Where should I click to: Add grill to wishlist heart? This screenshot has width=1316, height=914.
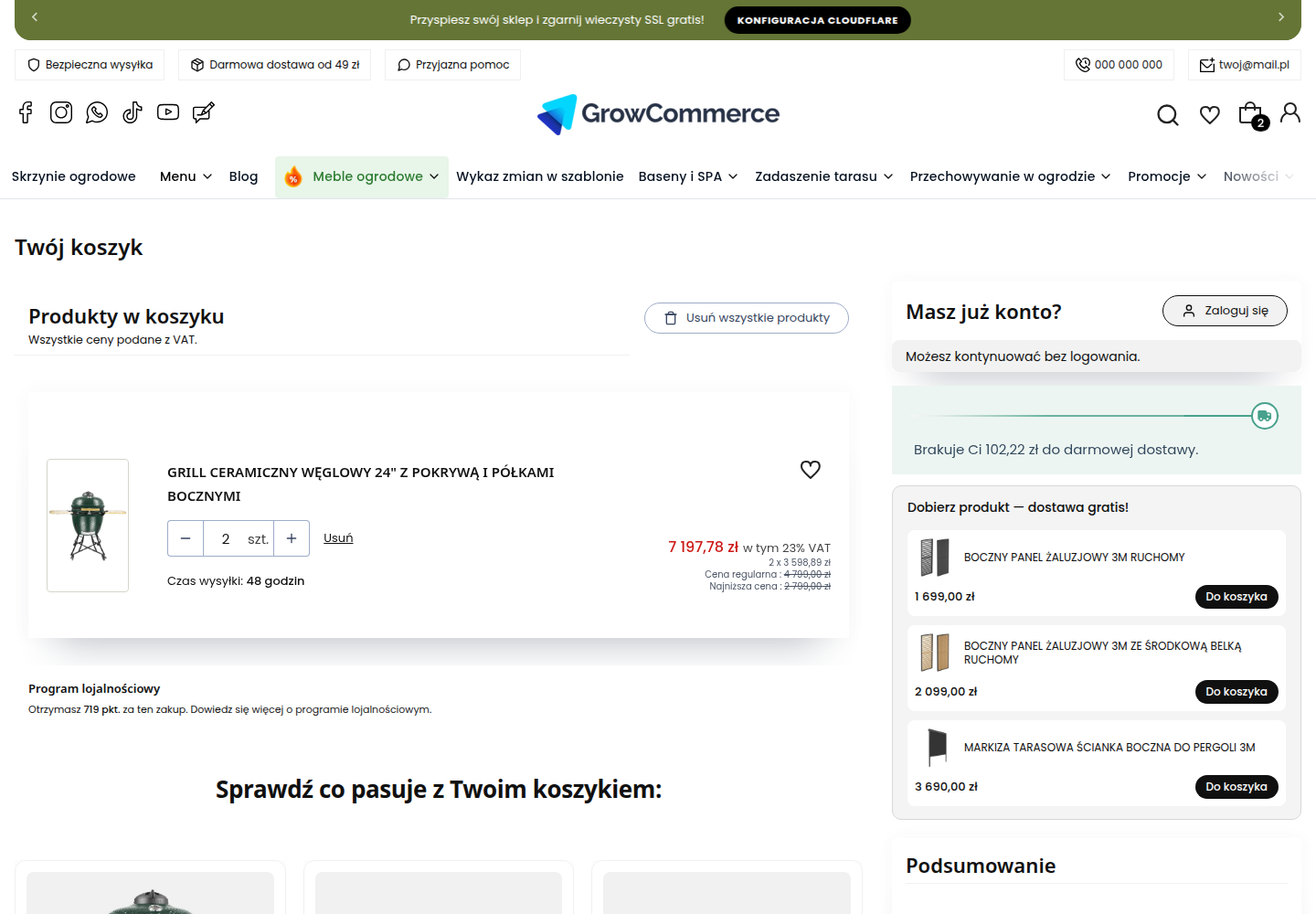(x=811, y=470)
